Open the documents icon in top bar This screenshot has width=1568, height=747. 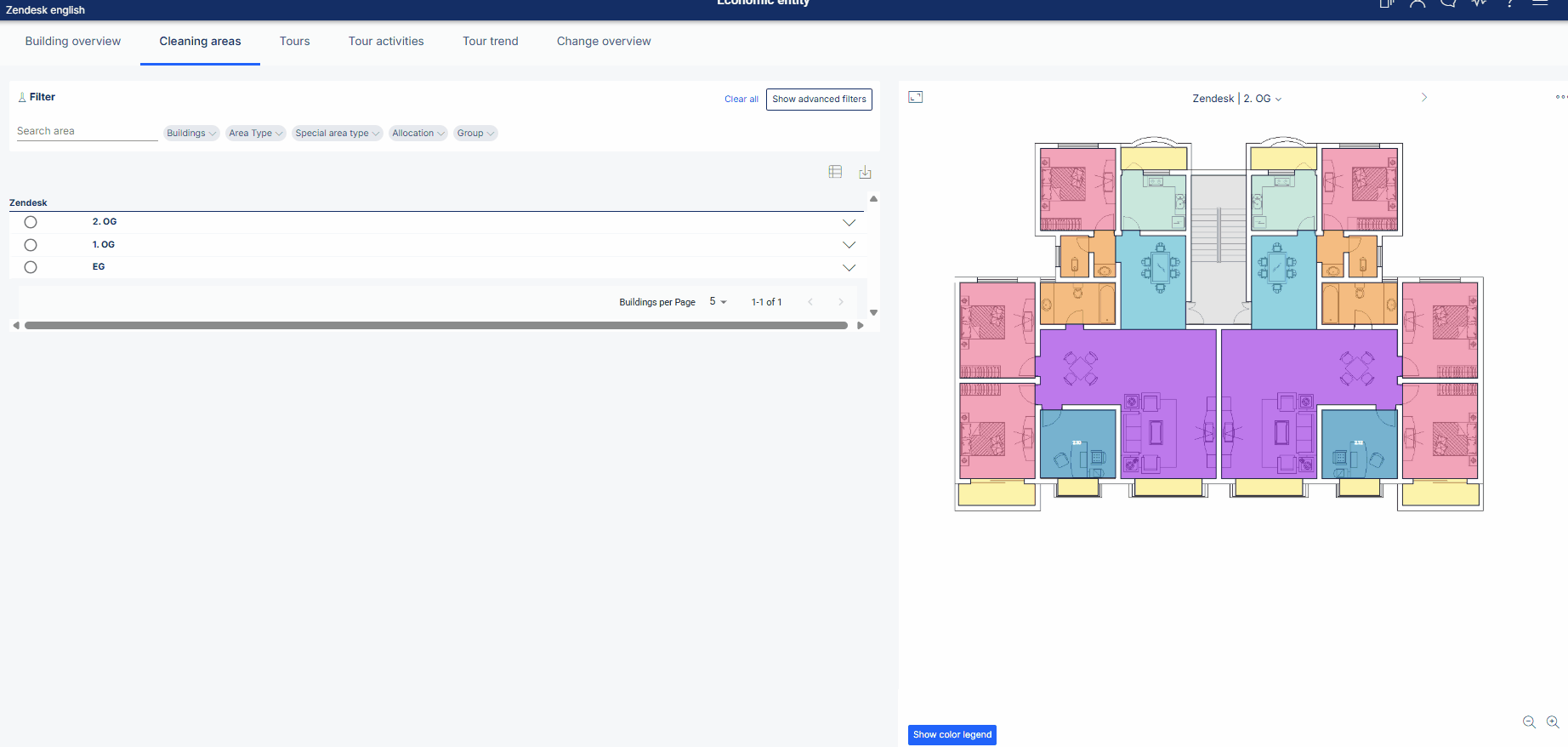click(1386, 3)
